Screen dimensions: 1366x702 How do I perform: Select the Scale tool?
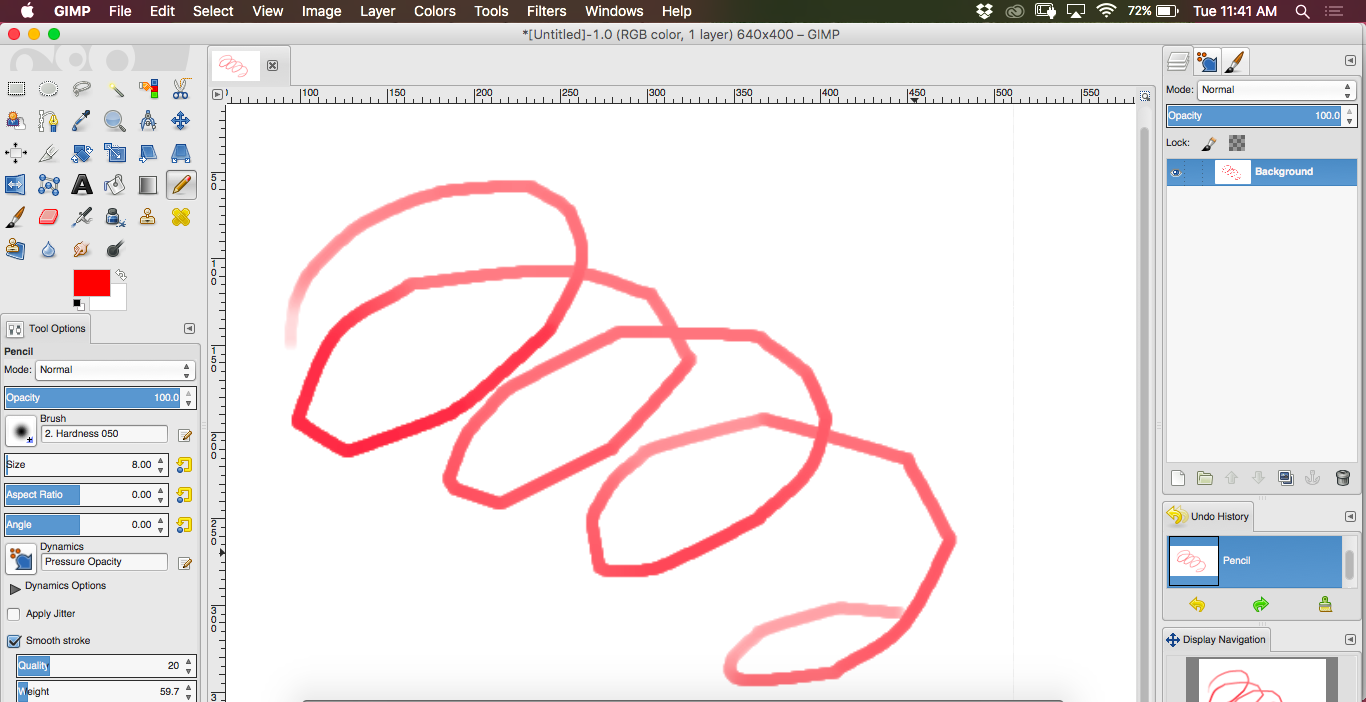coord(115,153)
